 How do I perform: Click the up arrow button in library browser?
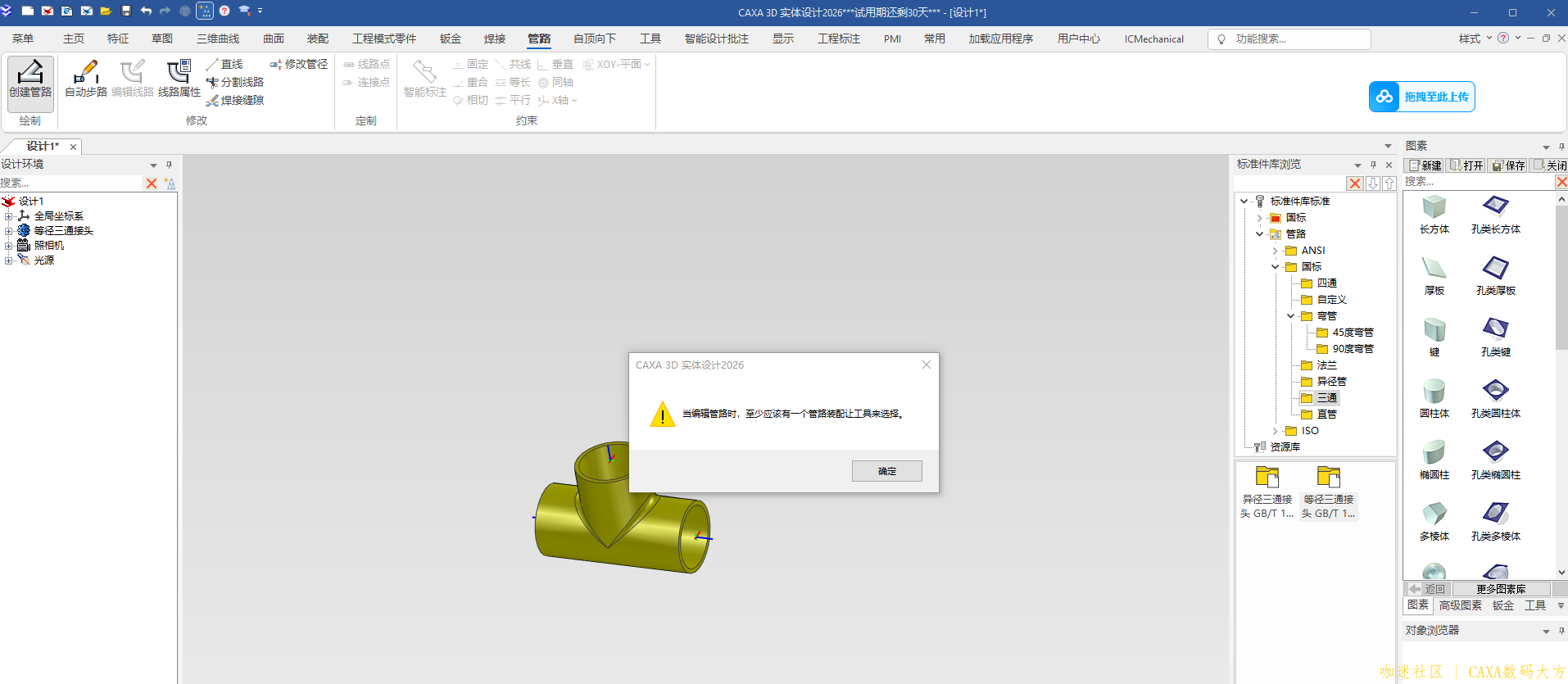pyautogui.click(x=1389, y=183)
